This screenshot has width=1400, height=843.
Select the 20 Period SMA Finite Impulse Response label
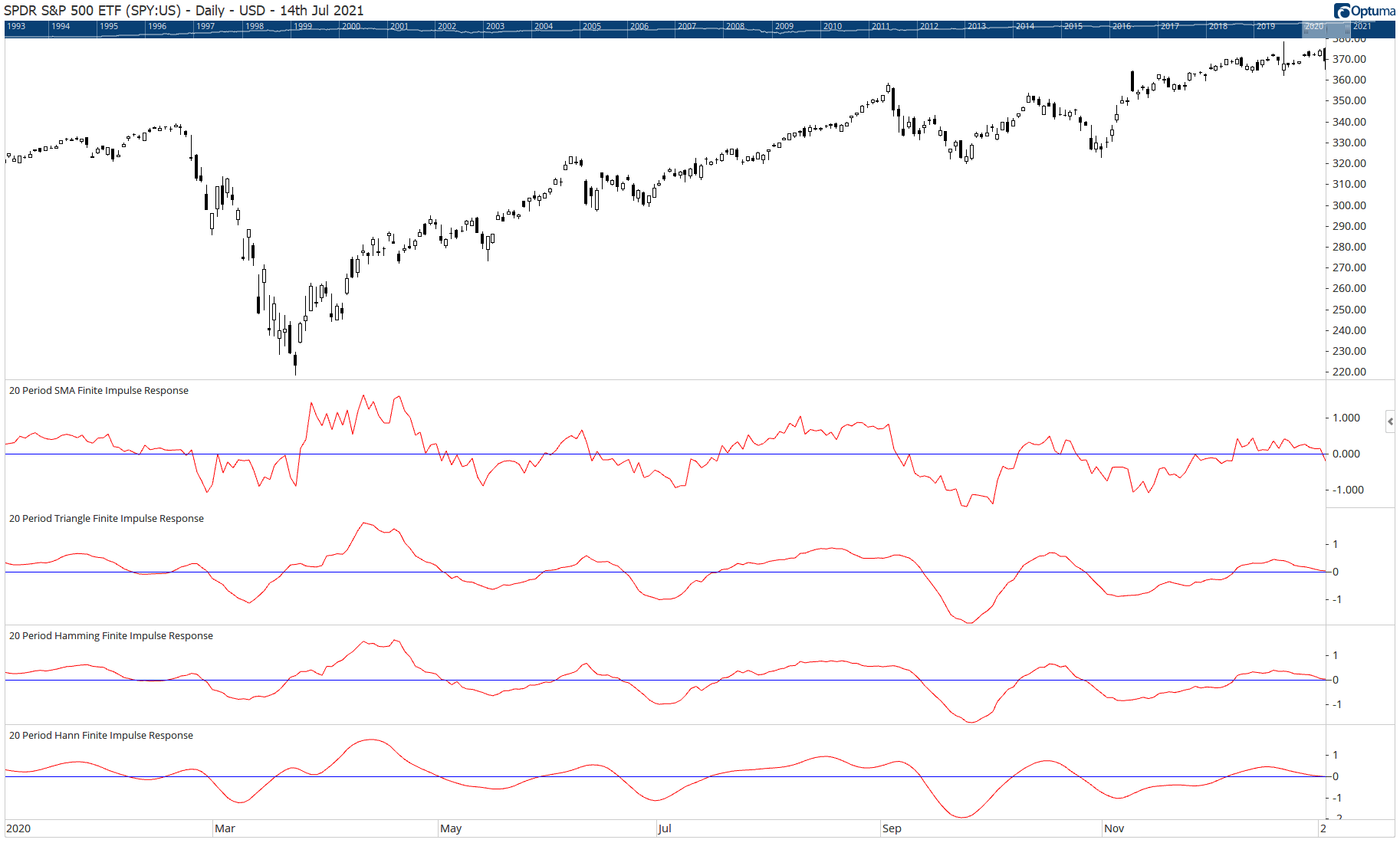[99, 390]
